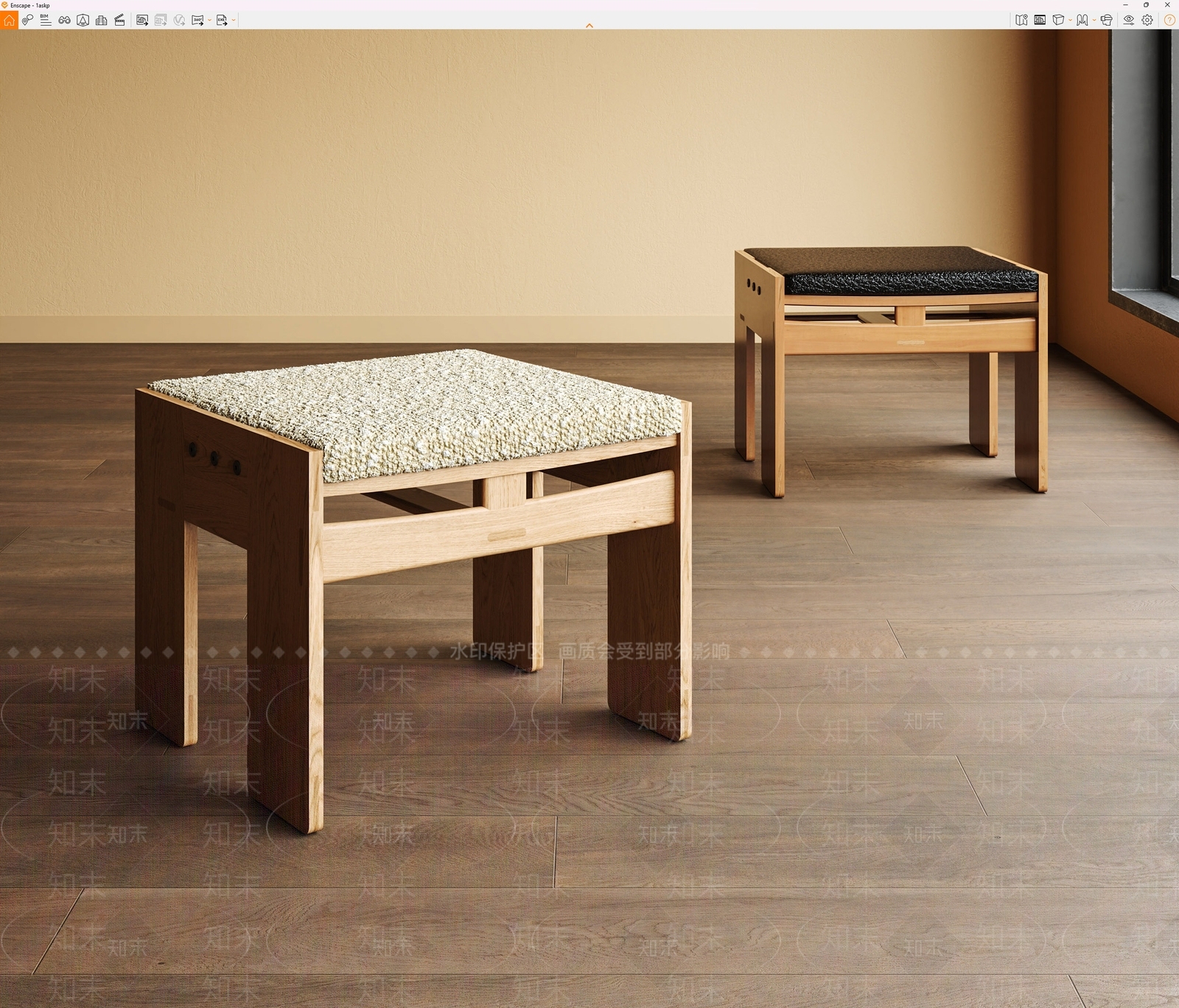Enable VR headset mode

pos(1106,21)
